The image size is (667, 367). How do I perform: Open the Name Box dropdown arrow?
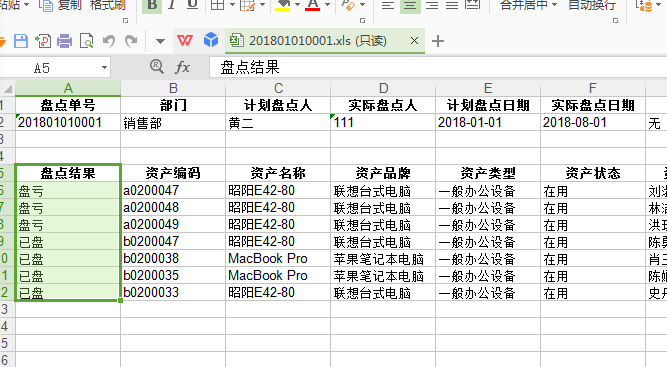click(104, 68)
